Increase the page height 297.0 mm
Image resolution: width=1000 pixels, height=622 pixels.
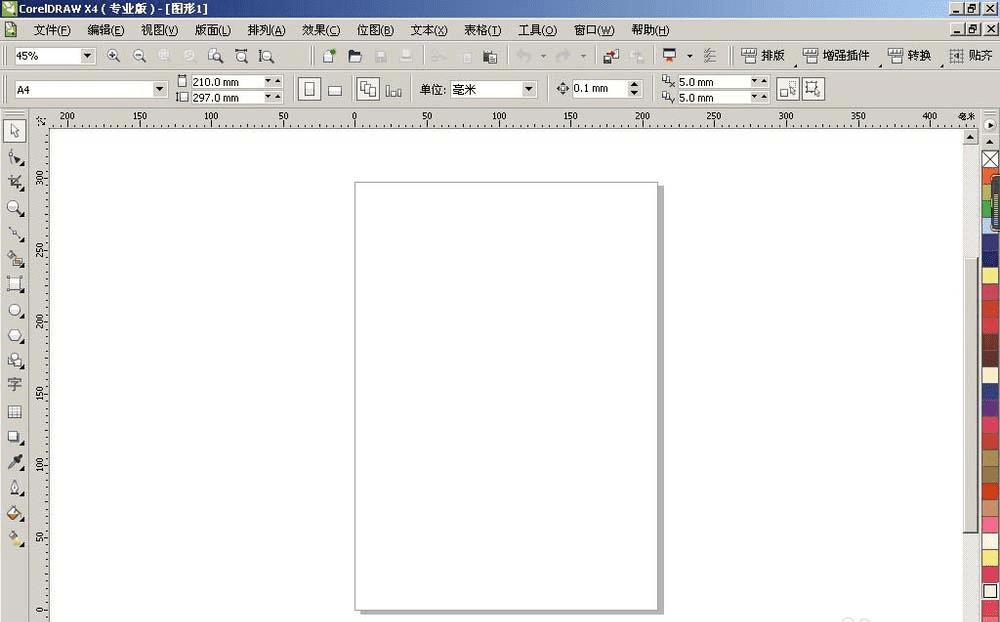[x=278, y=97]
